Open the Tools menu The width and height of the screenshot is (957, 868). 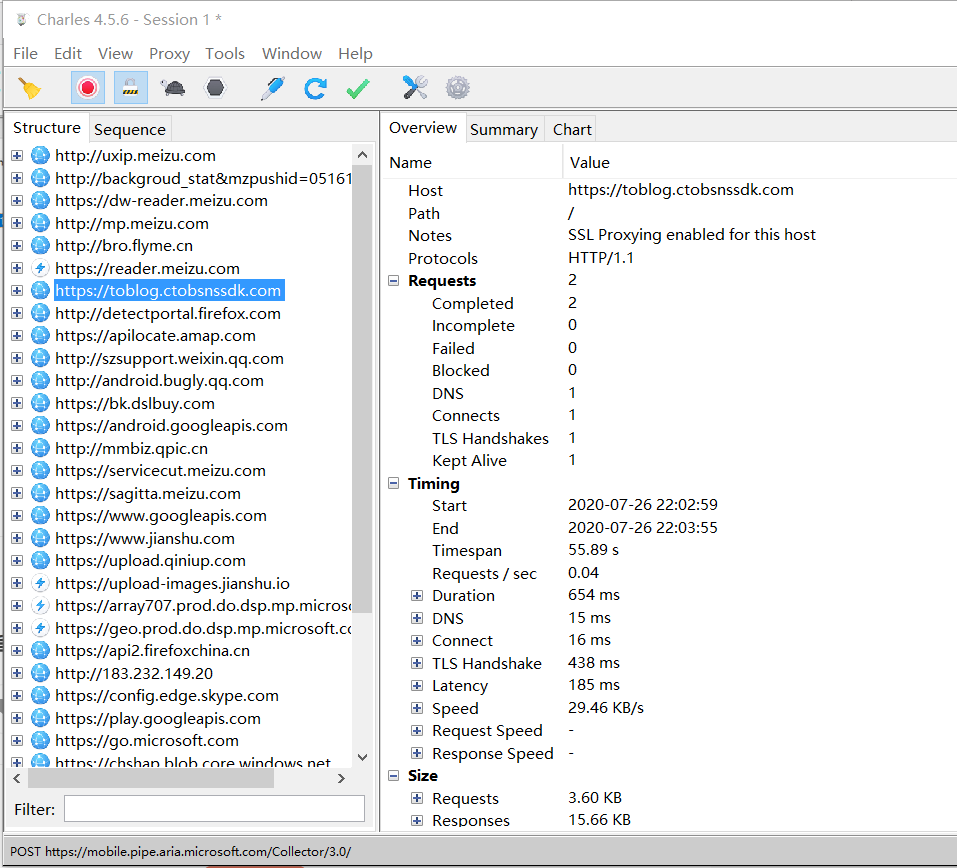pos(225,54)
